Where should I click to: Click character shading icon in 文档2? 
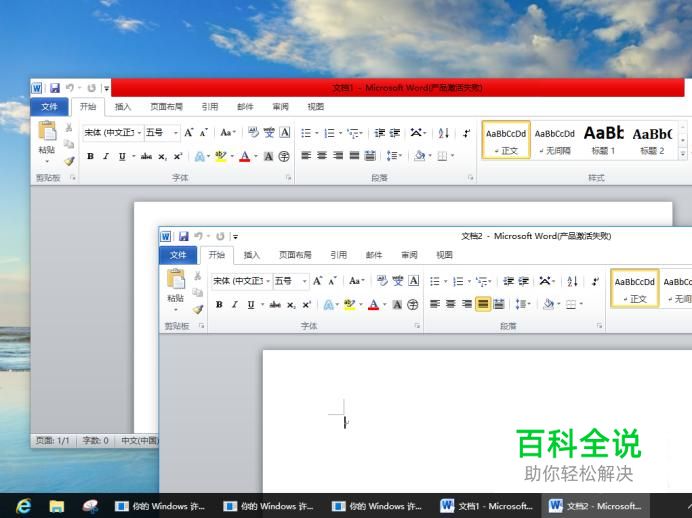(x=397, y=304)
